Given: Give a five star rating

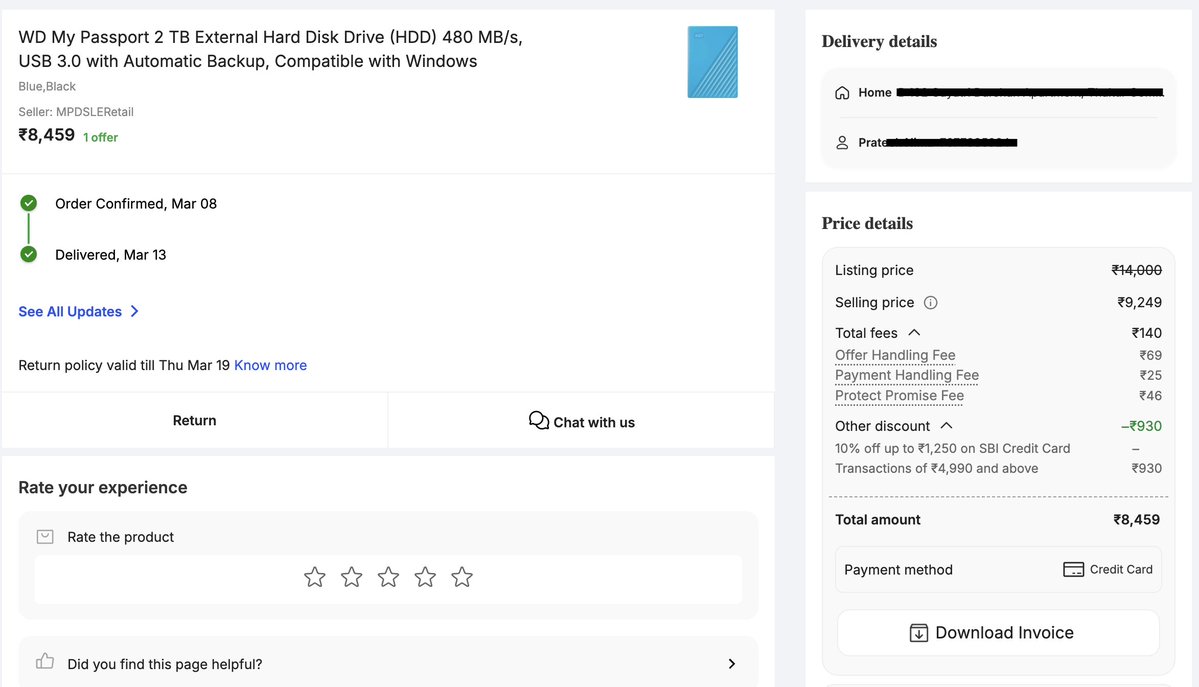Looking at the screenshot, I should [461, 577].
